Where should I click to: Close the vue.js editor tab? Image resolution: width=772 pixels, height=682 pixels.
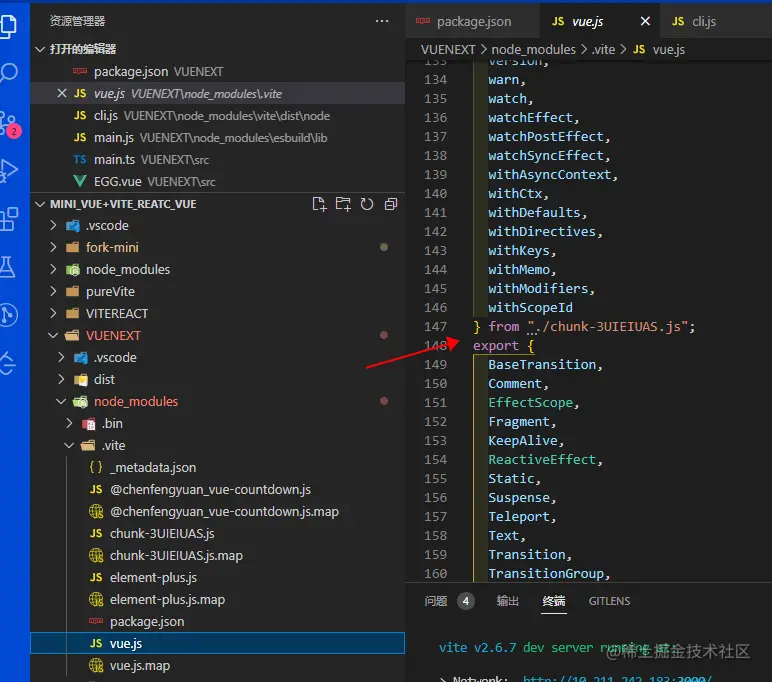[645, 21]
